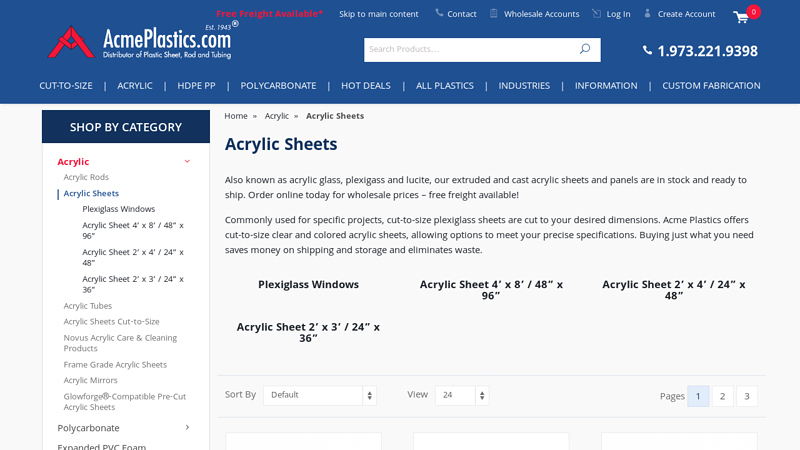Viewport: 800px width, 450px height.
Task: Select Frame Grade Acrylic Sheets
Action: pyautogui.click(x=115, y=364)
